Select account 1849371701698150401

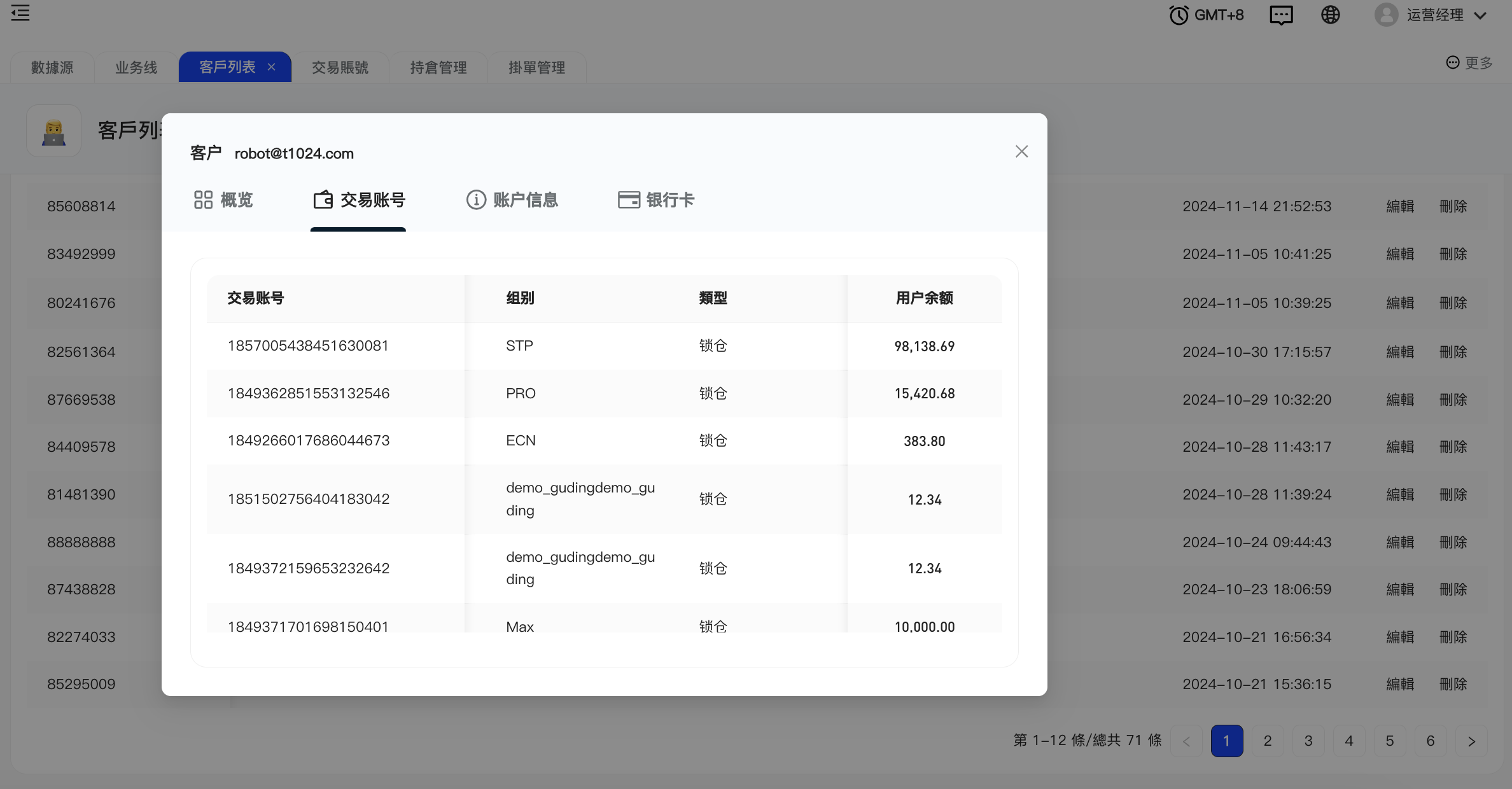(x=308, y=626)
